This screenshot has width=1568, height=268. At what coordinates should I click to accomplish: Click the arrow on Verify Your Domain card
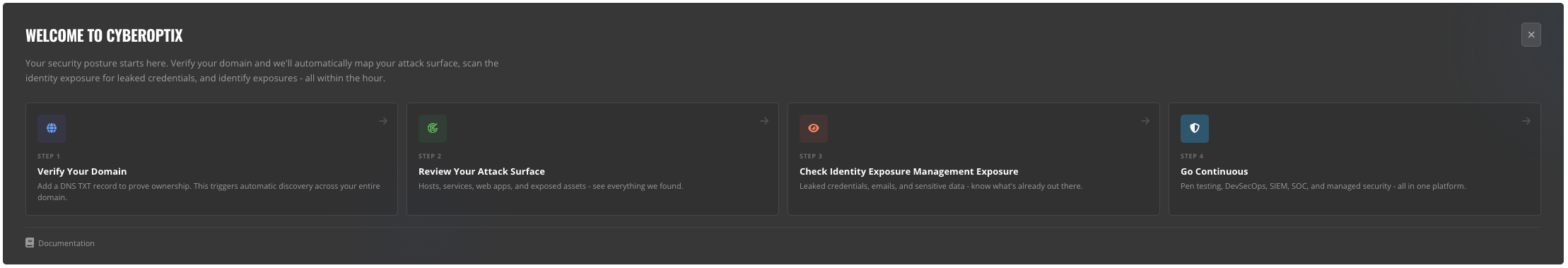click(x=383, y=121)
